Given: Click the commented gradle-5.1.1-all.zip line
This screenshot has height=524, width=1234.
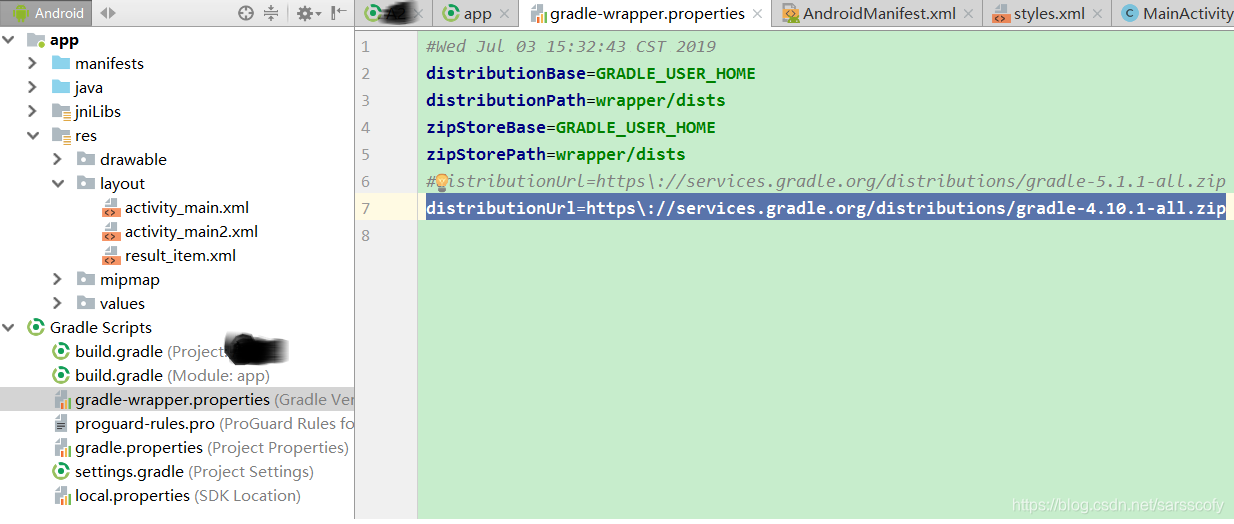Looking at the screenshot, I should (x=826, y=182).
